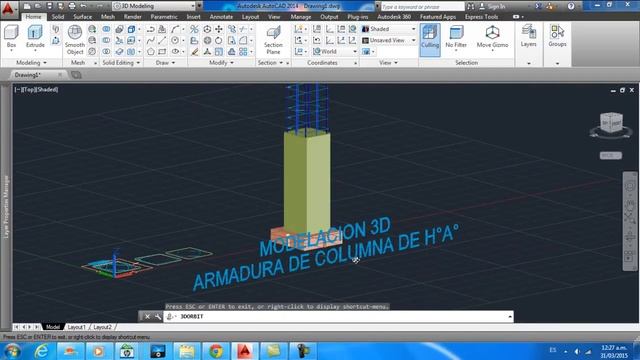Open the Groups panel
The width and height of the screenshot is (640, 360).
pos(557,36)
